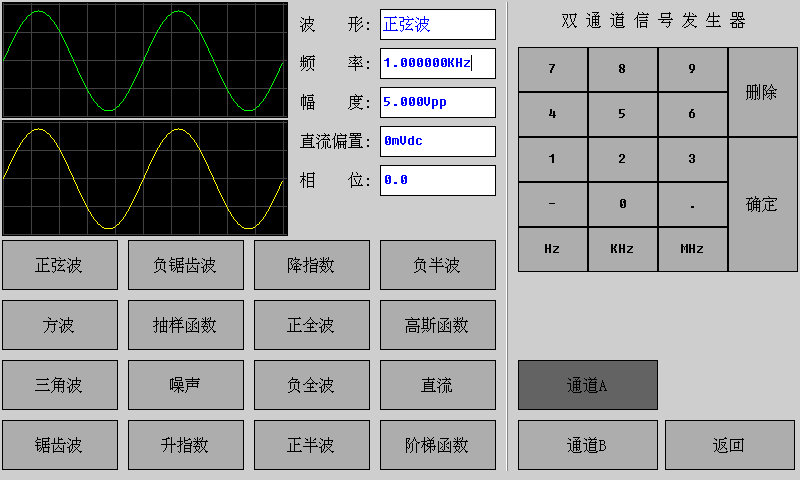Tap keypad digit 0
Image resolution: width=800 pixels, height=480 pixels.
622,204
